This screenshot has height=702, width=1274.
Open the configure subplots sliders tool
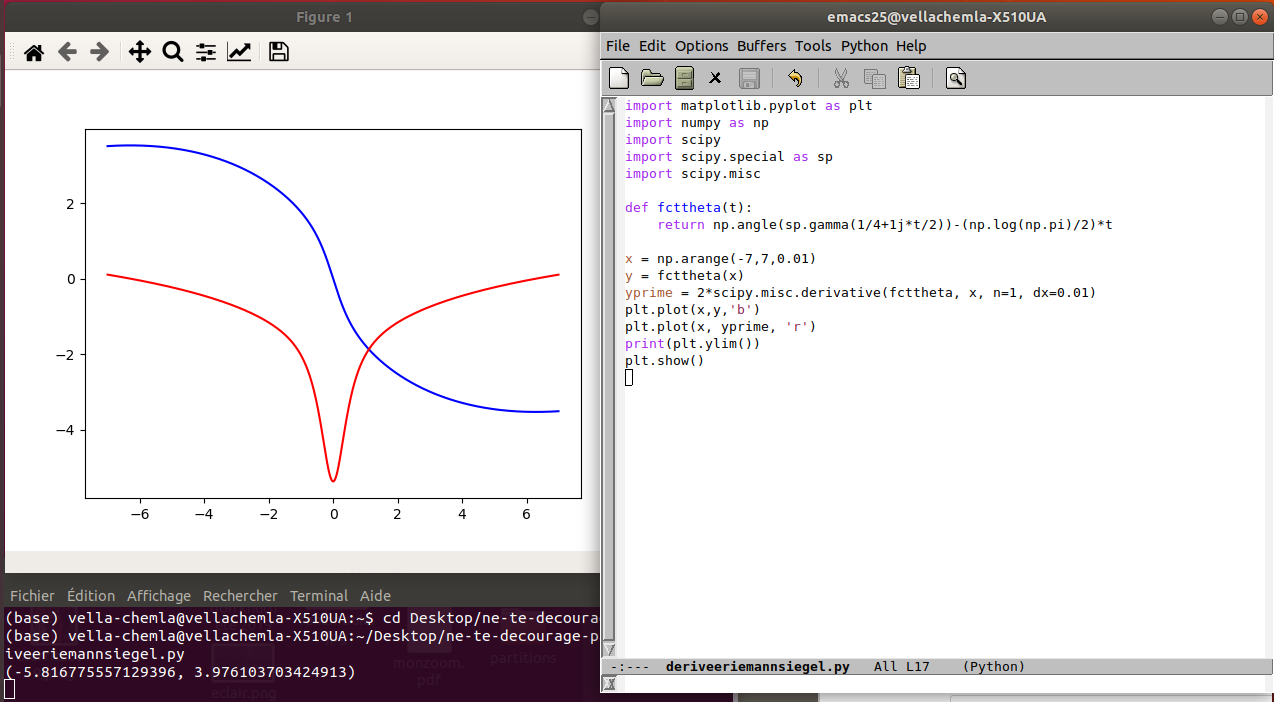click(x=206, y=52)
